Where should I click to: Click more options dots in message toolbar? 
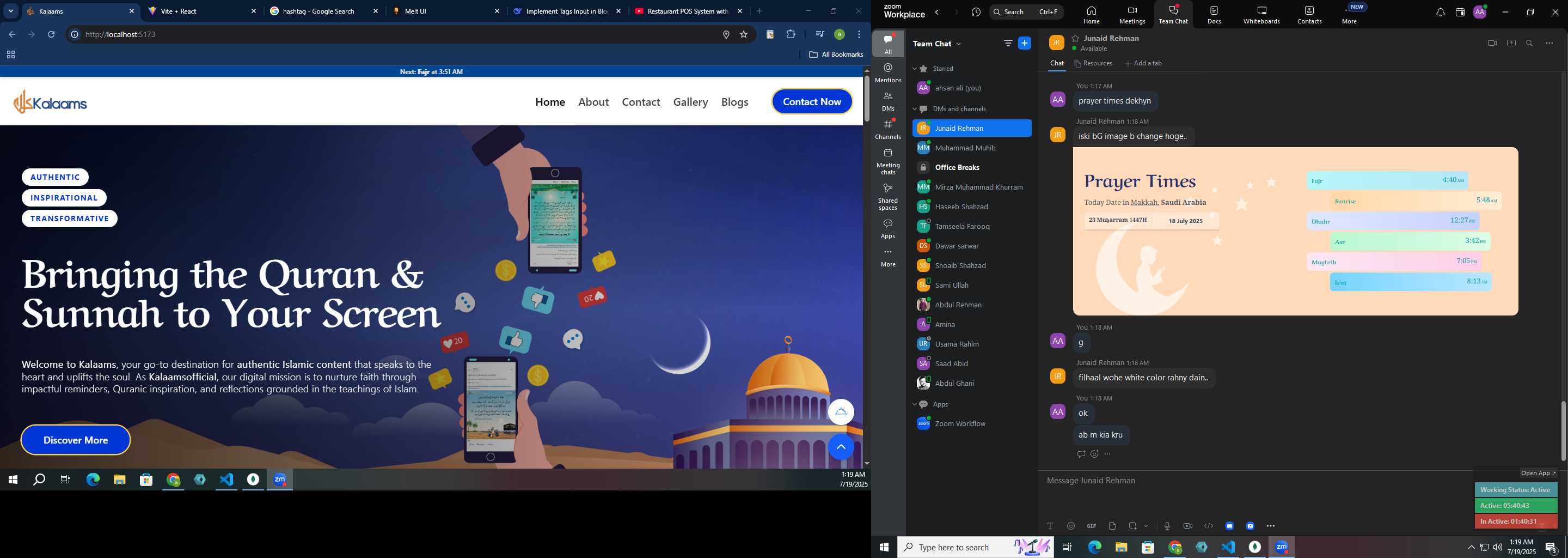coord(1271,526)
